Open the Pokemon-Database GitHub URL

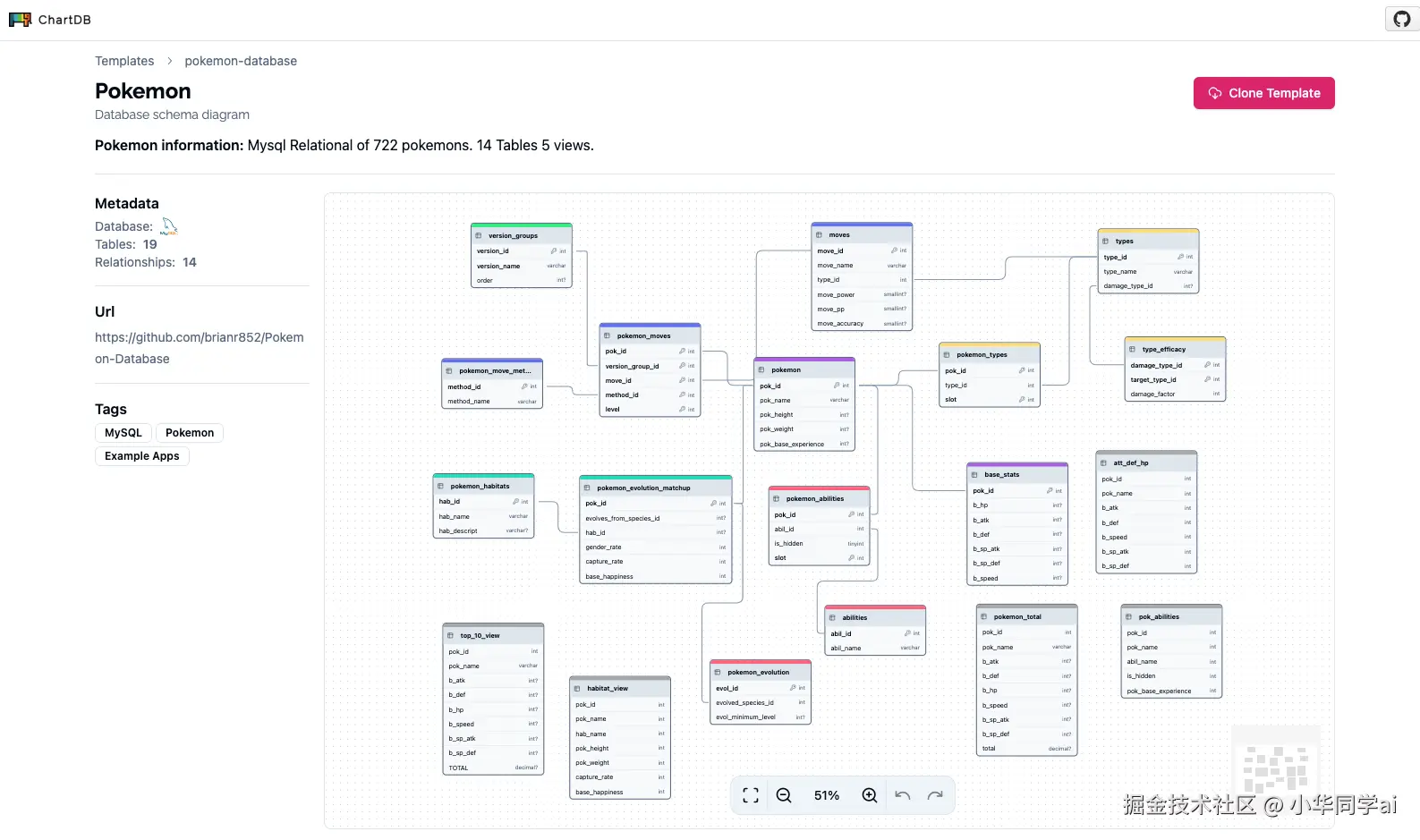pos(200,348)
